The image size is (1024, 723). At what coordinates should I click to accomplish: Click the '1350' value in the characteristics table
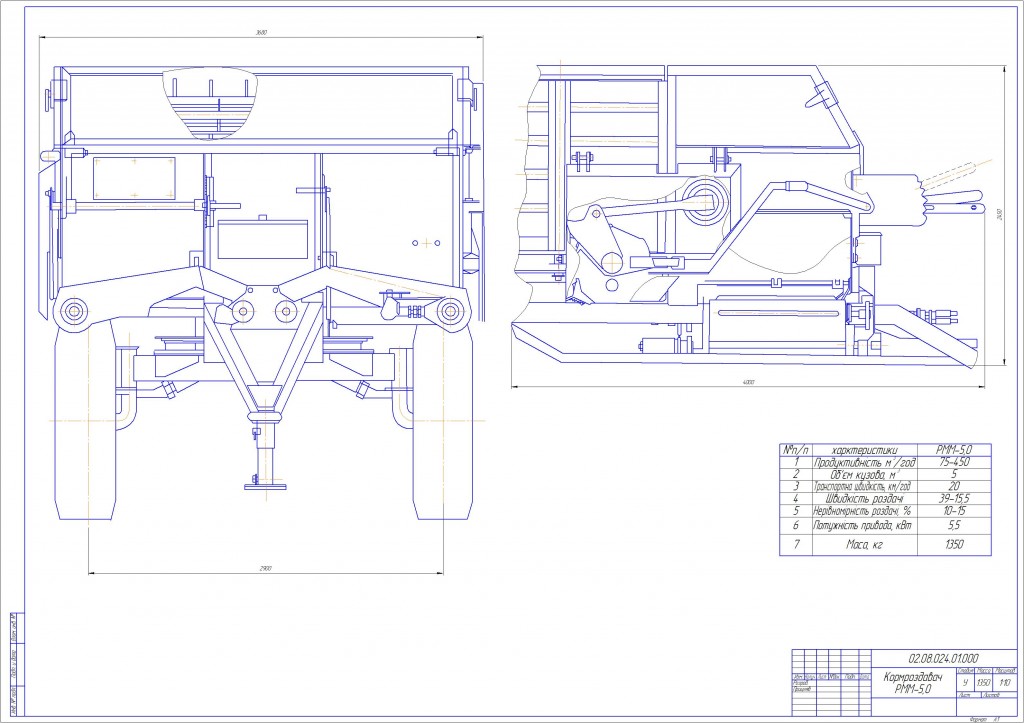953,544
